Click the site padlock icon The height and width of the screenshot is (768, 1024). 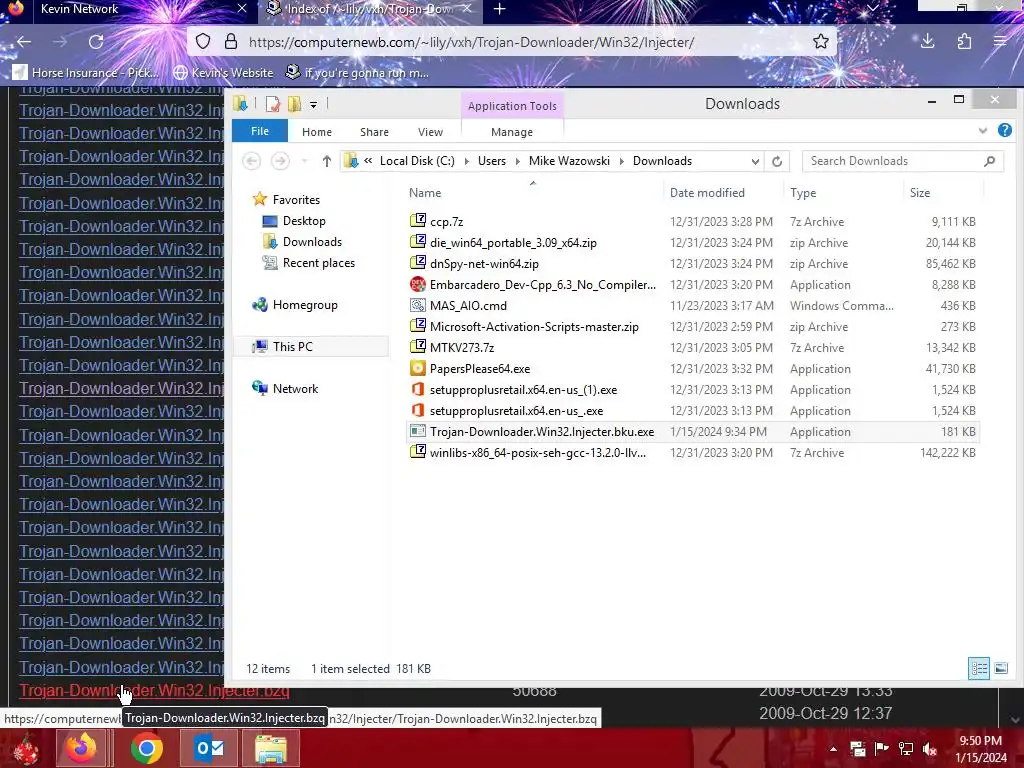[231, 42]
